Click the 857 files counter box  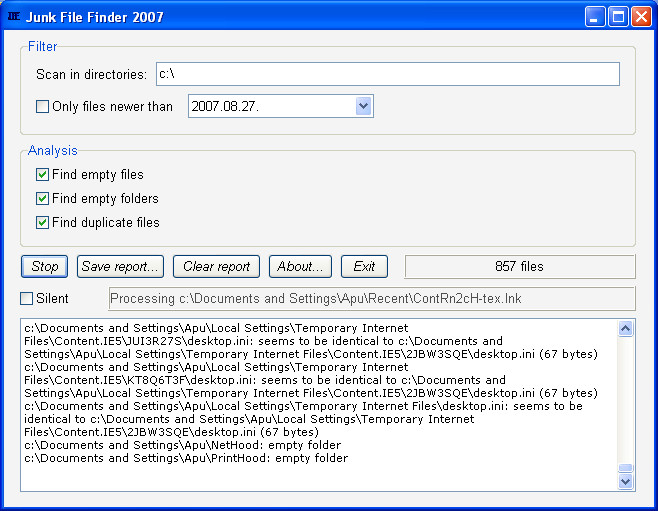[x=520, y=266]
